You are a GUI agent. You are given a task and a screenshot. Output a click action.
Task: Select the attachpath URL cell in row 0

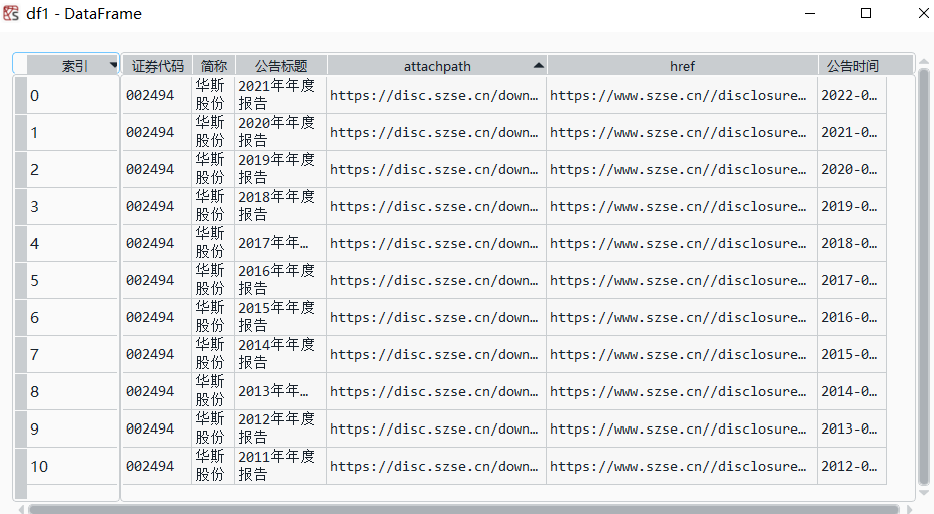[437, 95]
